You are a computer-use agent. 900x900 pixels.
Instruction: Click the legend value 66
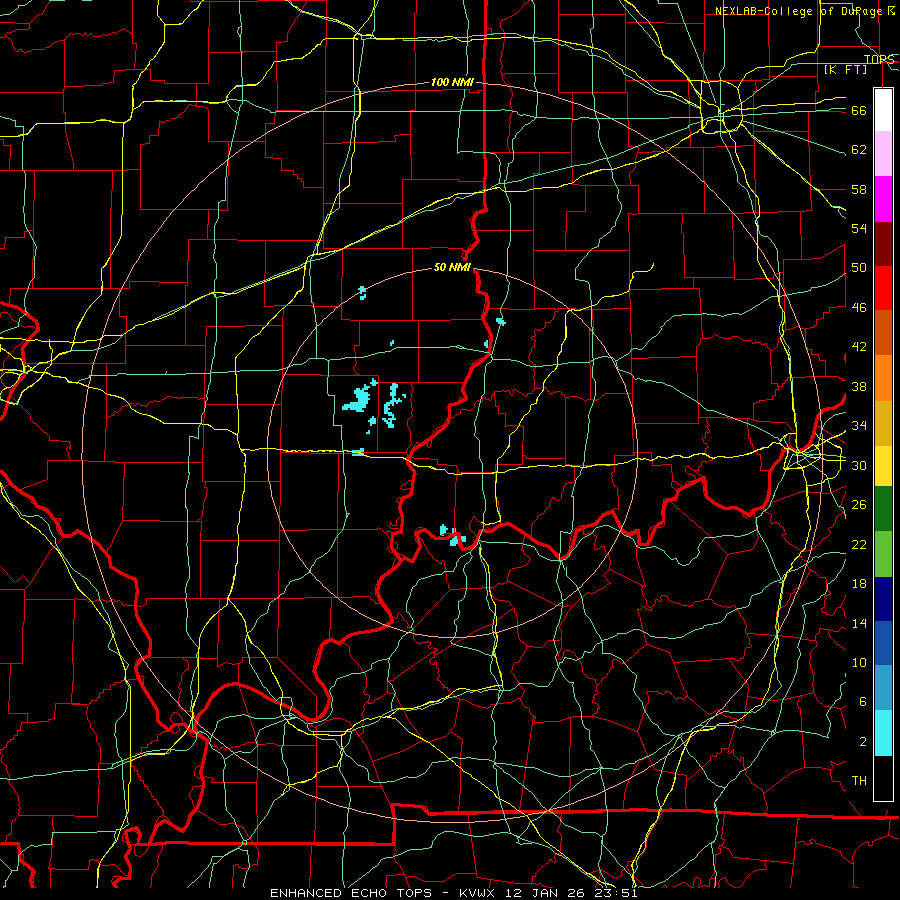point(859,110)
